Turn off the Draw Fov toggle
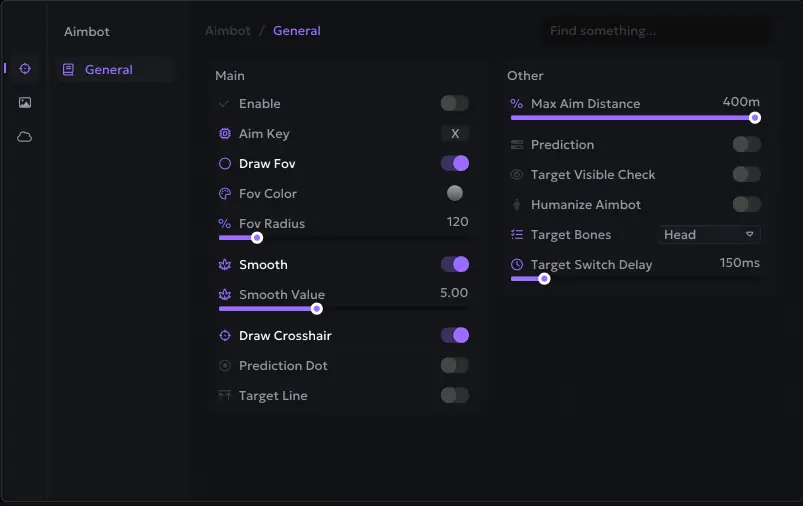Screen dimensions: 803x506 point(455,163)
